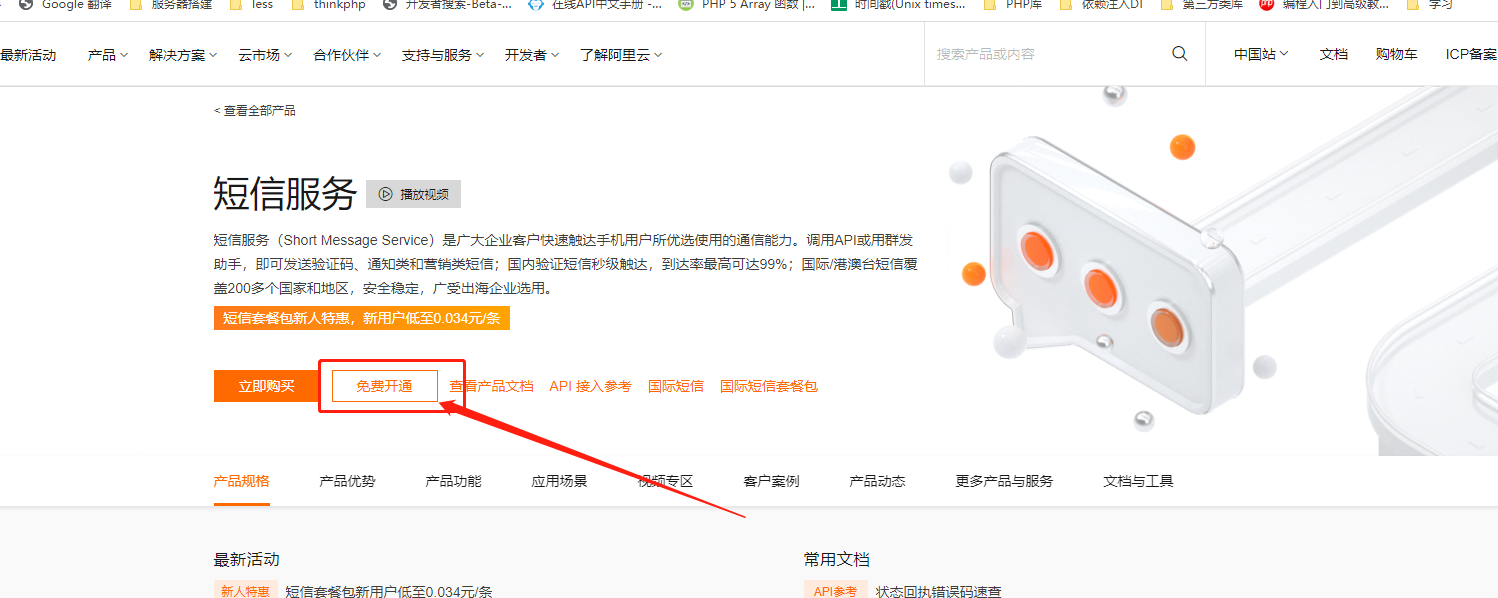Expand the 了解阿里云 dropdown
This screenshot has width=1498, height=598.
point(621,55)
